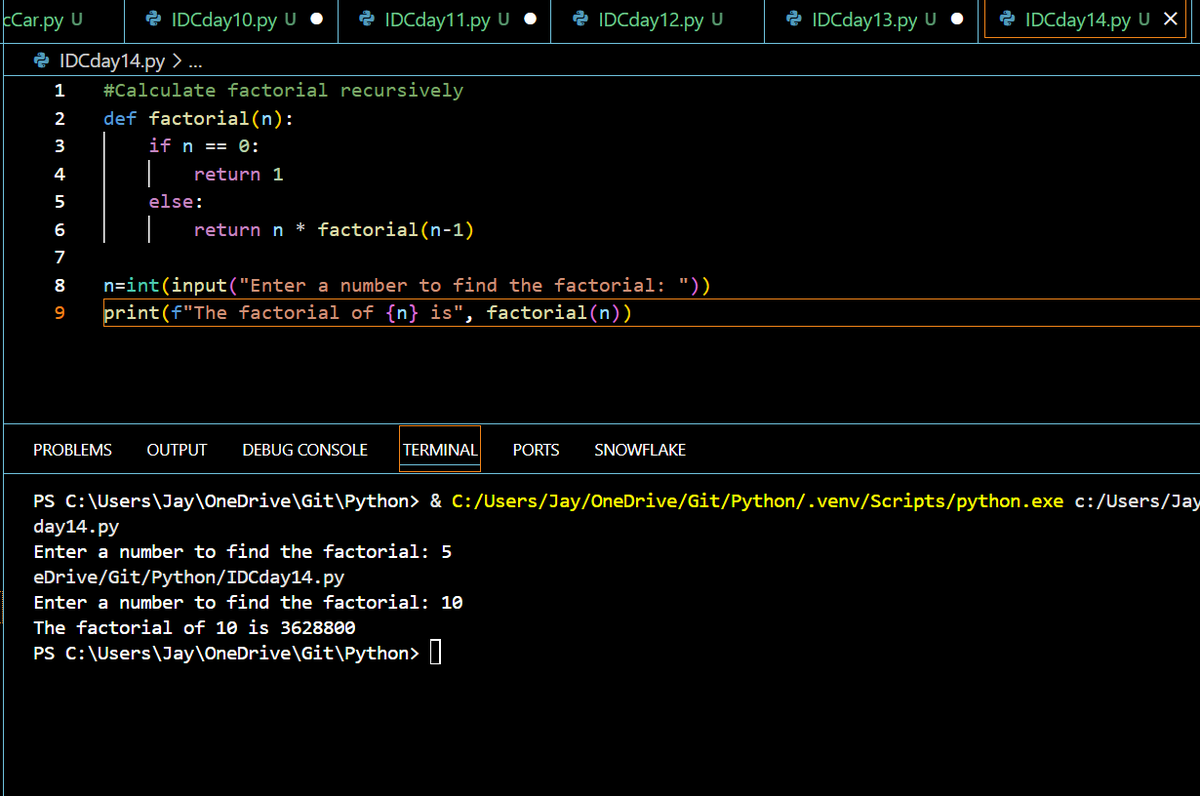Image resolution: width=1200 pixels, height=796 pixels.
Task: Click 'return 1' on line 4
Action: pos(238,174)
